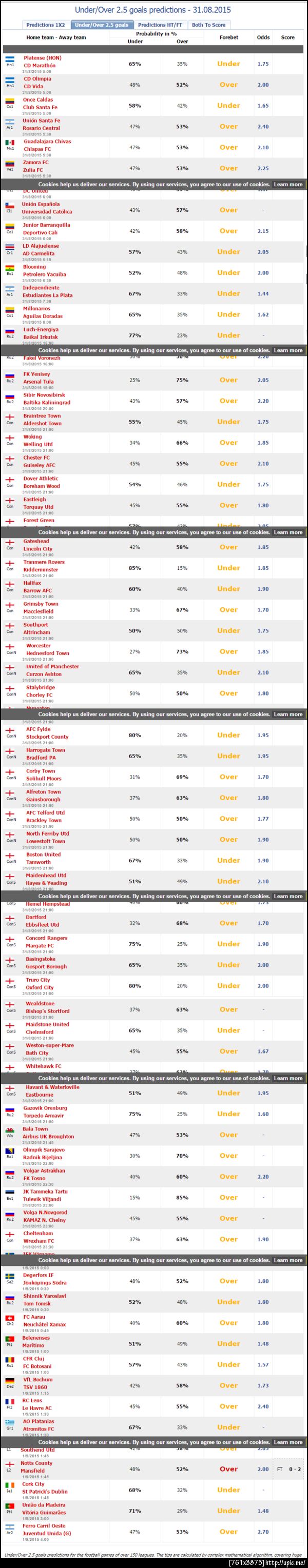Click the Wales flag next to Bala Town

(10, 1130)
